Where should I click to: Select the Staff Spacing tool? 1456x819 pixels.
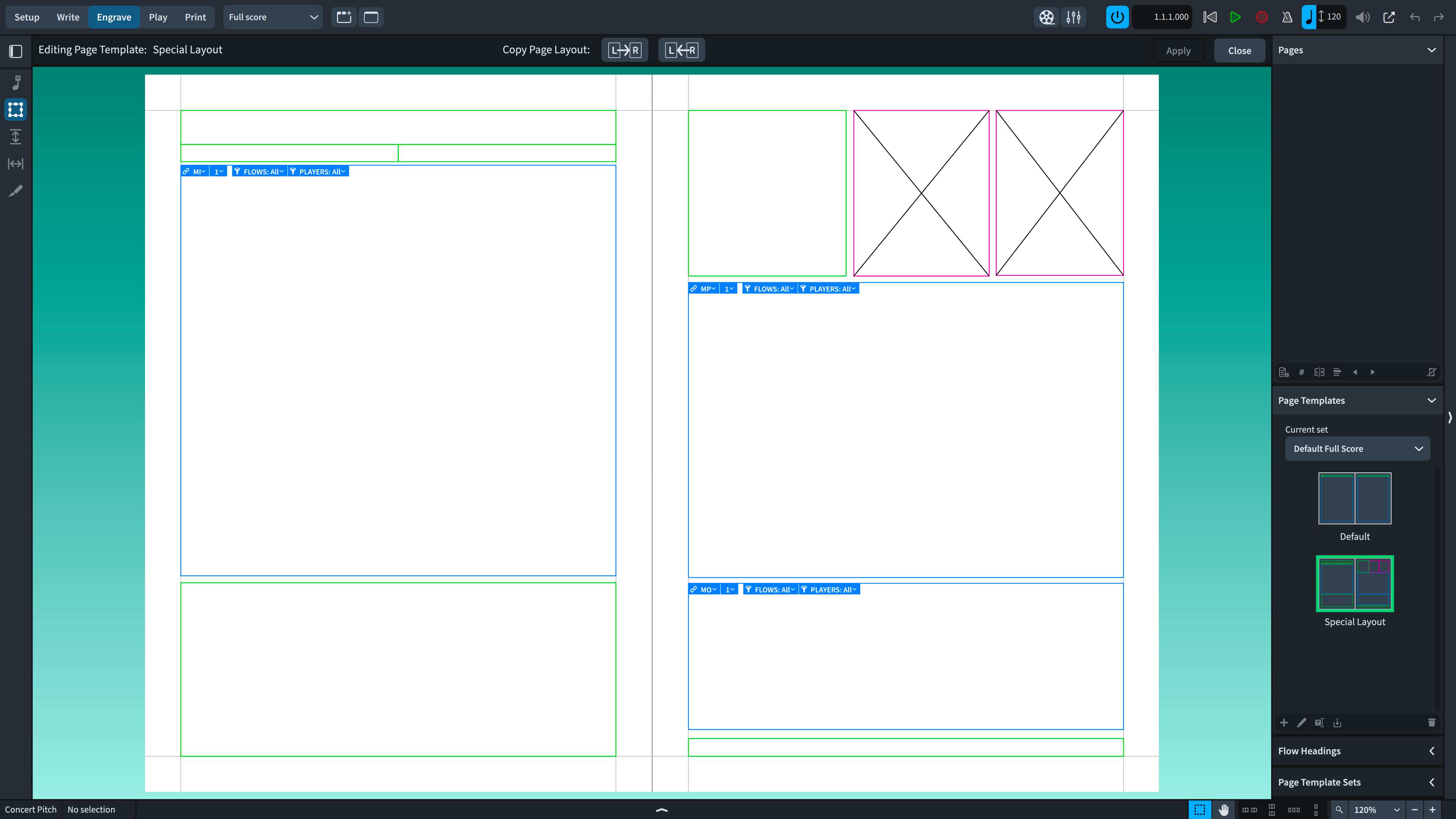16,137
